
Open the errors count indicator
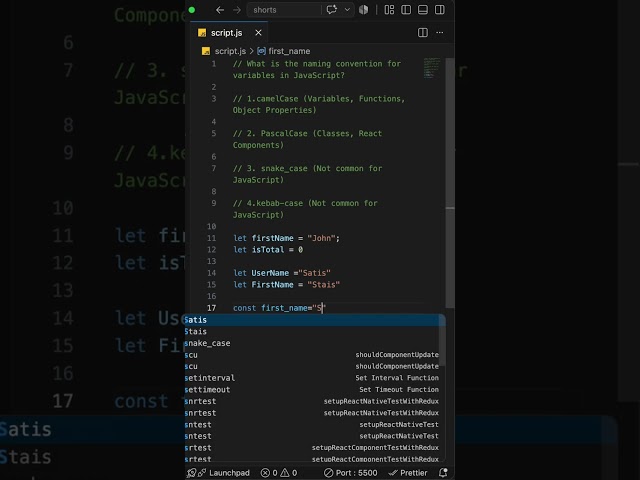[269, 473]
